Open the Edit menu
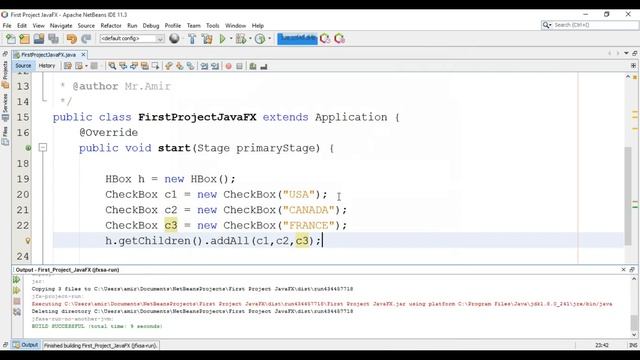The height and width of the screenshot is (360, 640). pos(22,26)
